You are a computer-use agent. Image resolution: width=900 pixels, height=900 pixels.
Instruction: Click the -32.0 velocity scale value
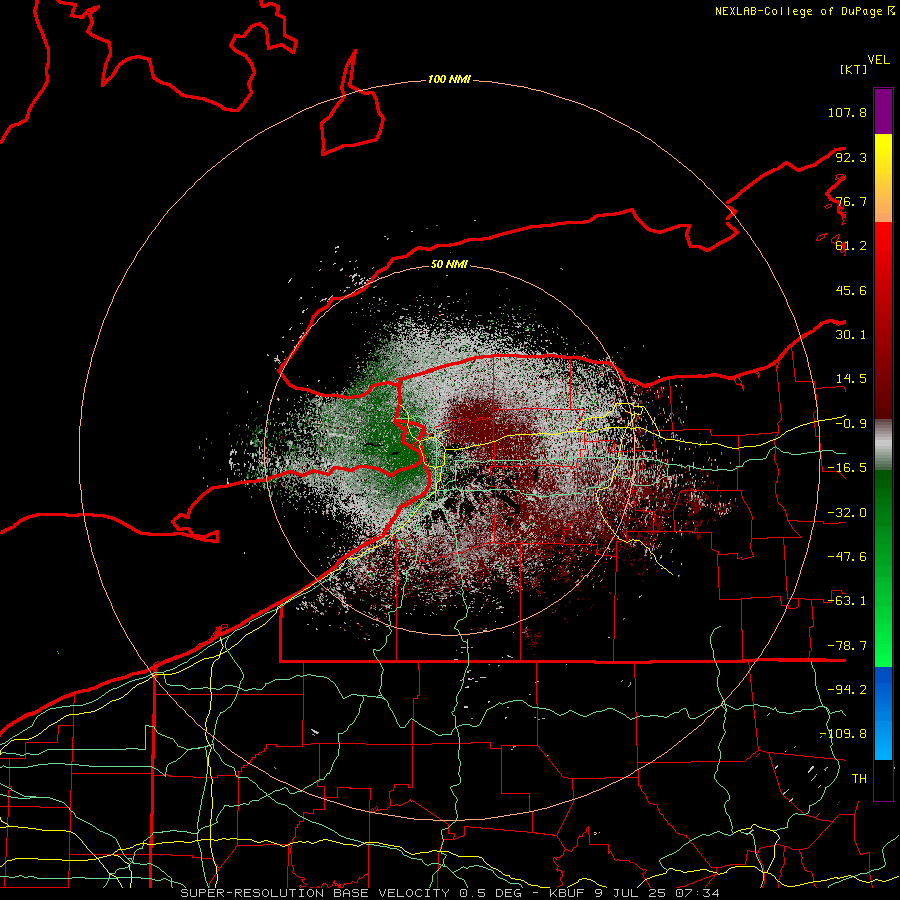[x=847, y=513]
